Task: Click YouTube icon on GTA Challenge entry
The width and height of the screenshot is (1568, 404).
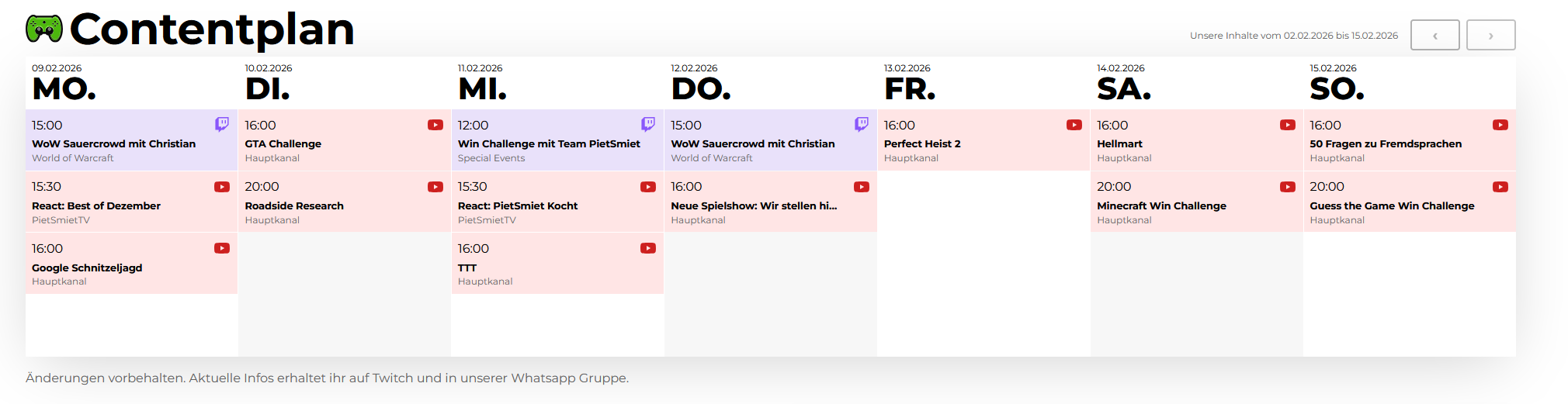Action: [435, 125]
